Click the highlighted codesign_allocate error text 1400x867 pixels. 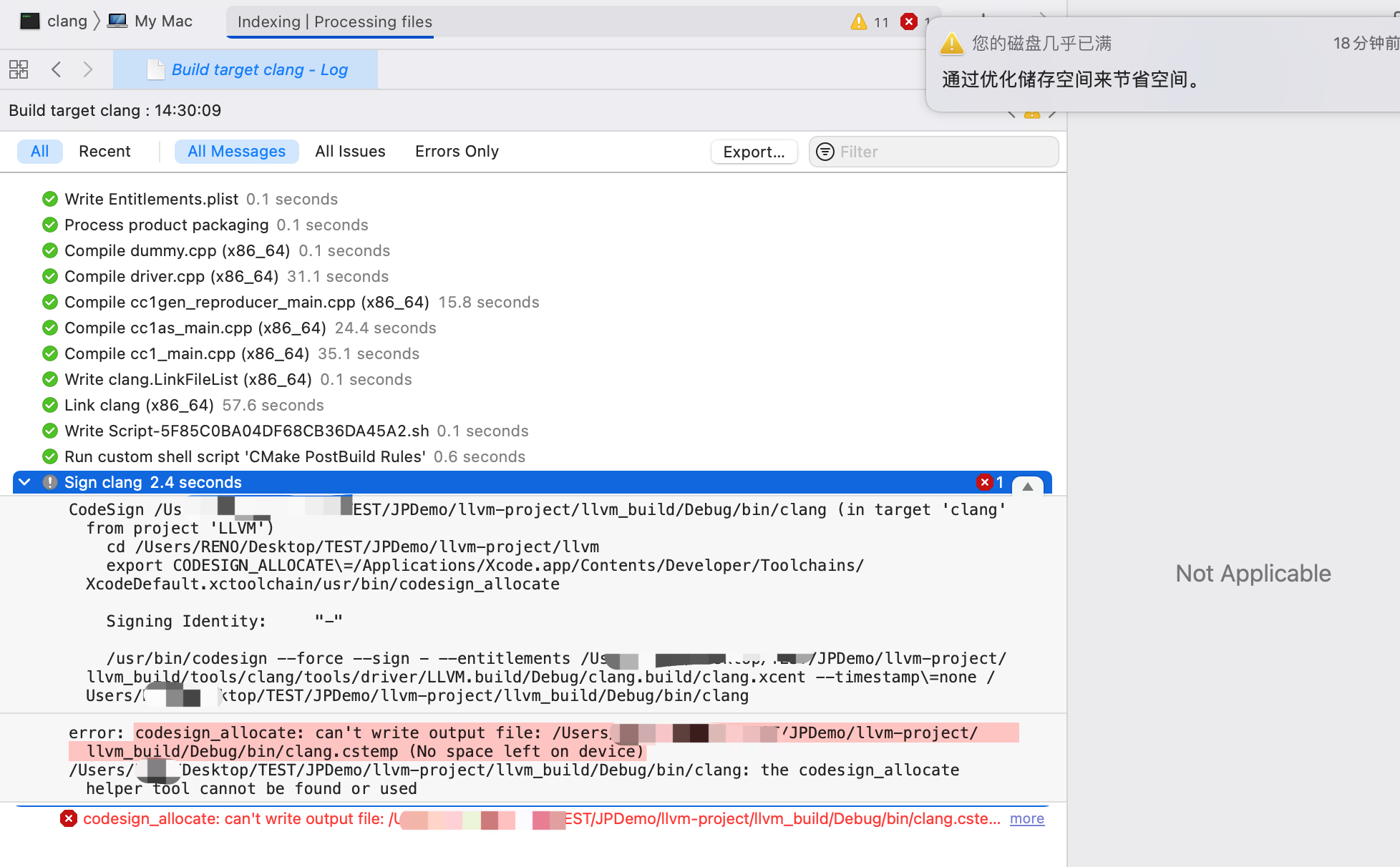tap(544, 742)
